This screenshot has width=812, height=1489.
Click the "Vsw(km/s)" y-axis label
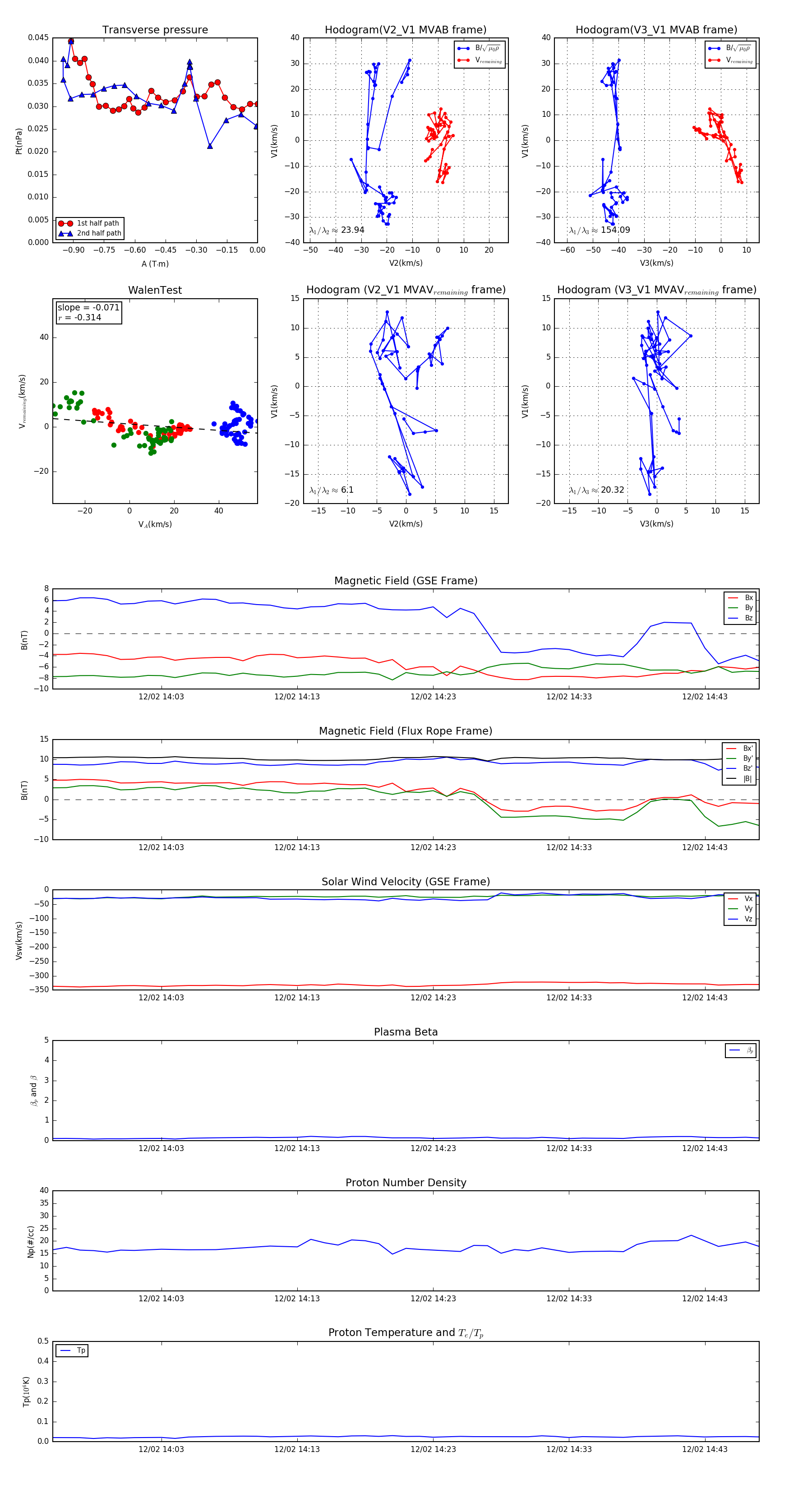click(x=19, y=940)
